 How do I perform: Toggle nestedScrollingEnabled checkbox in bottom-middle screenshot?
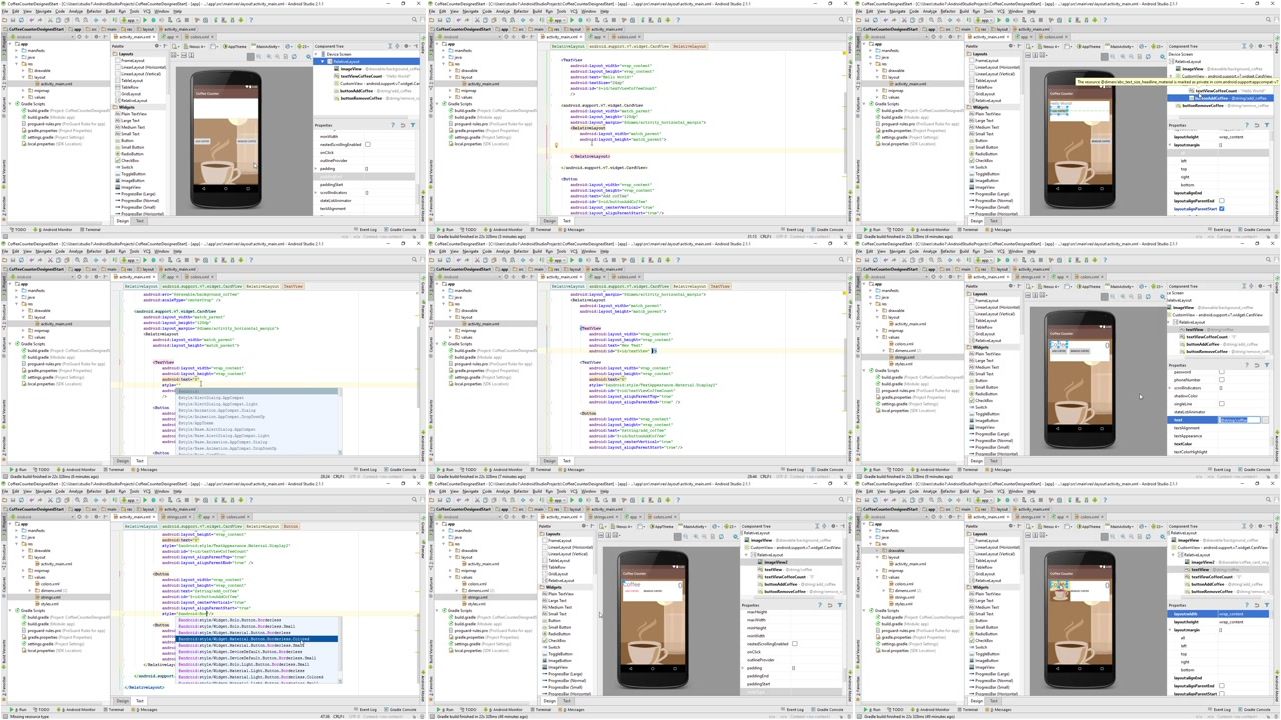pos(795,644)
